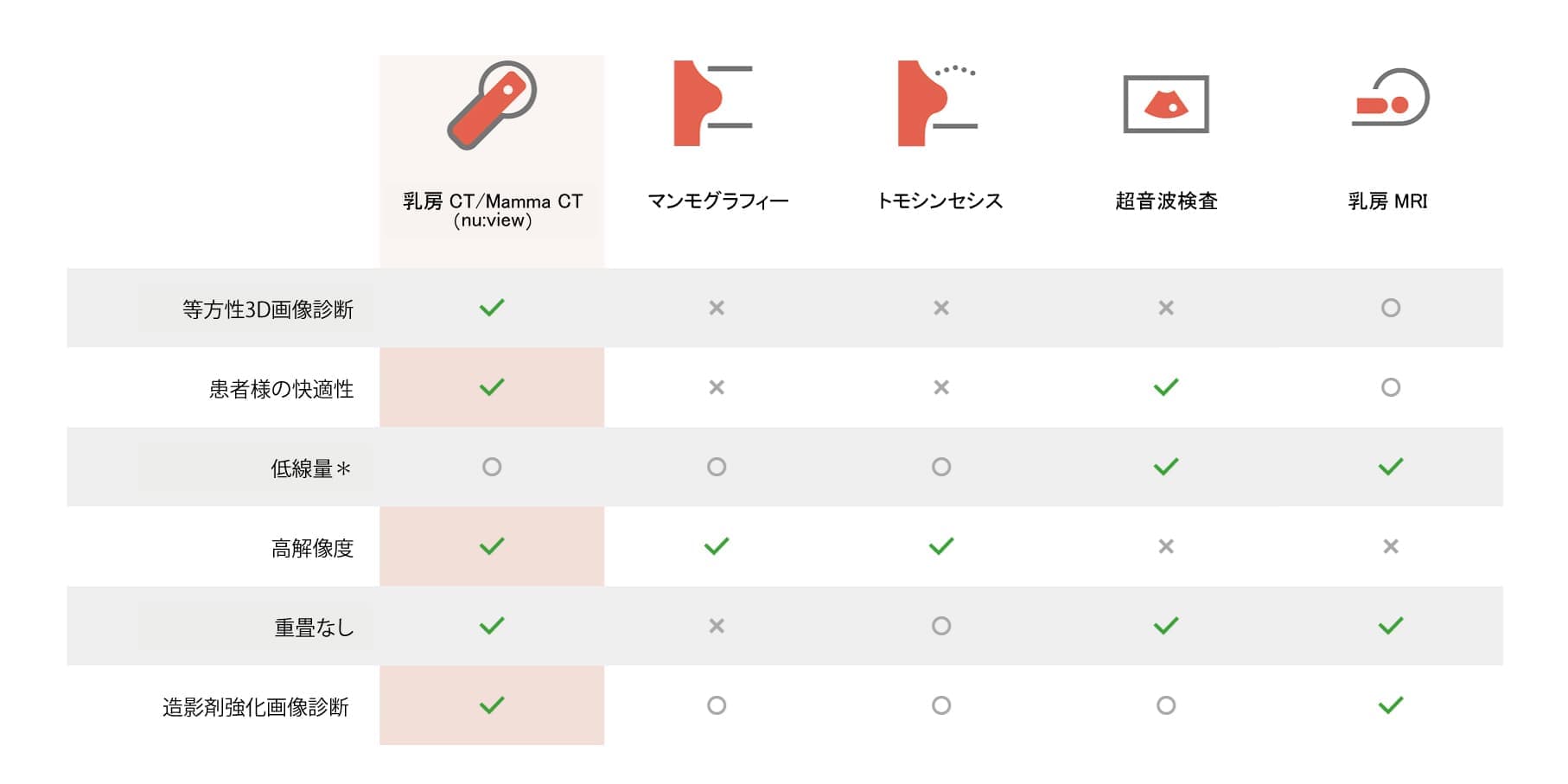Click the tomosynthesis icon with dotted arc
This screenshot has height=784, width=1568.
click(x=936, y=103)
